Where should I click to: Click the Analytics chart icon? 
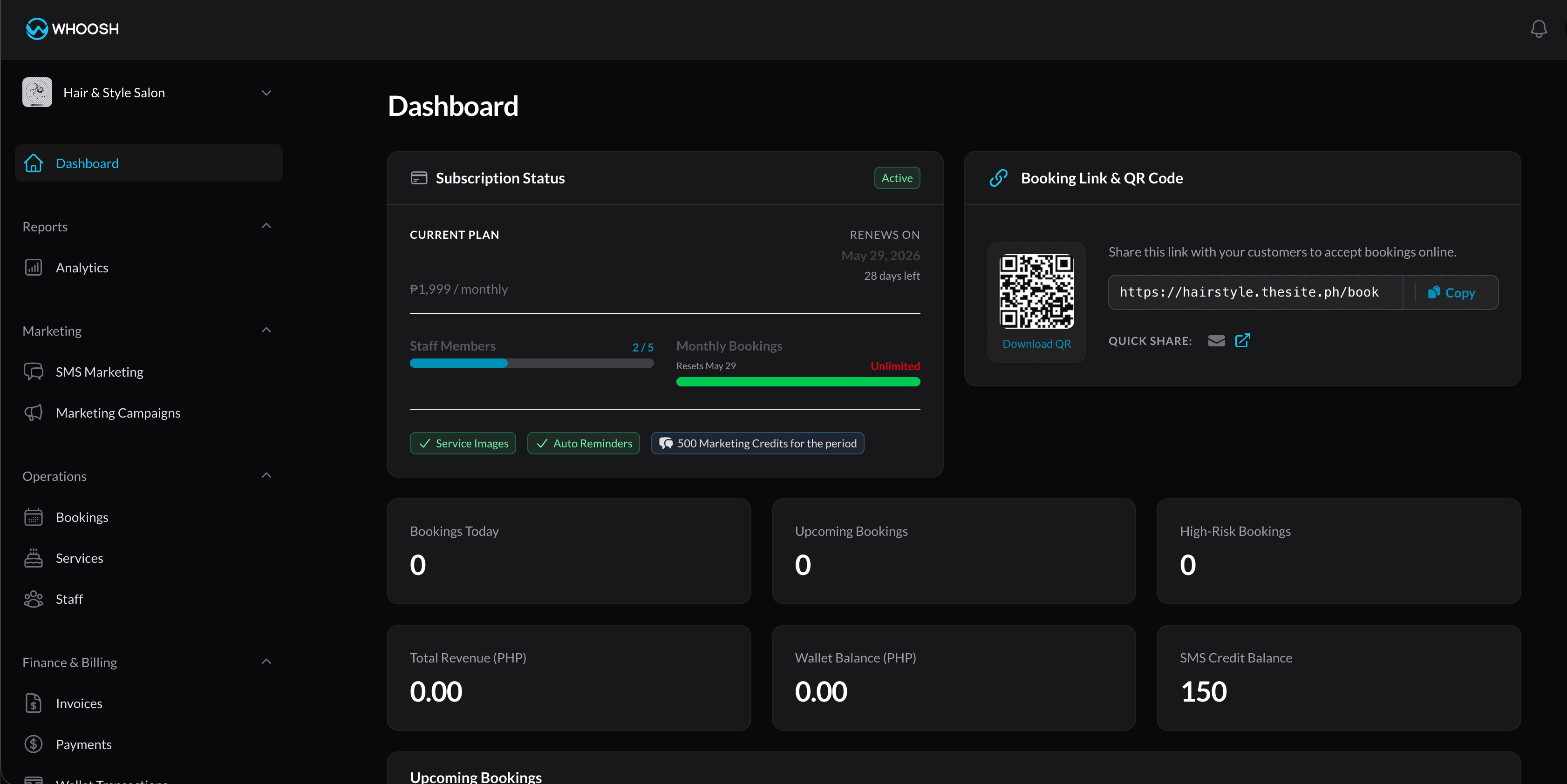tap(34, 267)
